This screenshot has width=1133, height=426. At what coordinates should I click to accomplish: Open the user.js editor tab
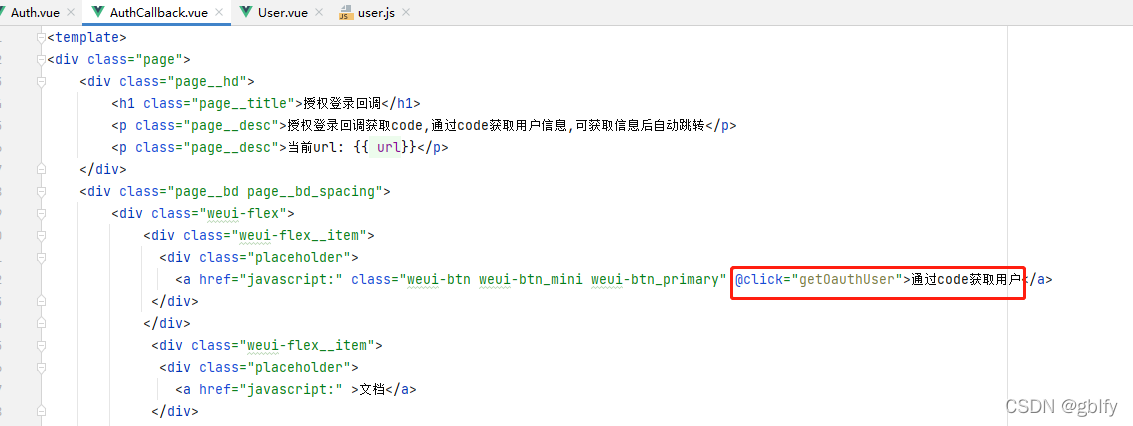376,12
